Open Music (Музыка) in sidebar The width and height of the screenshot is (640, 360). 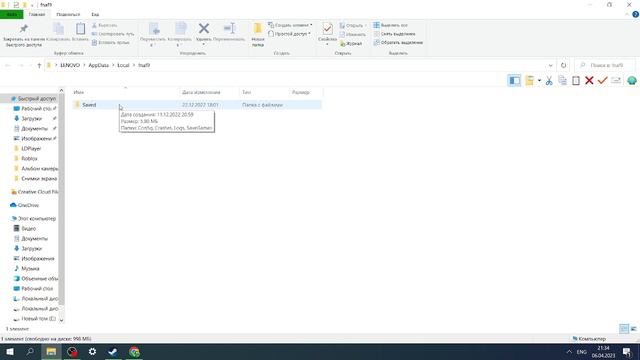click(27, 269)
